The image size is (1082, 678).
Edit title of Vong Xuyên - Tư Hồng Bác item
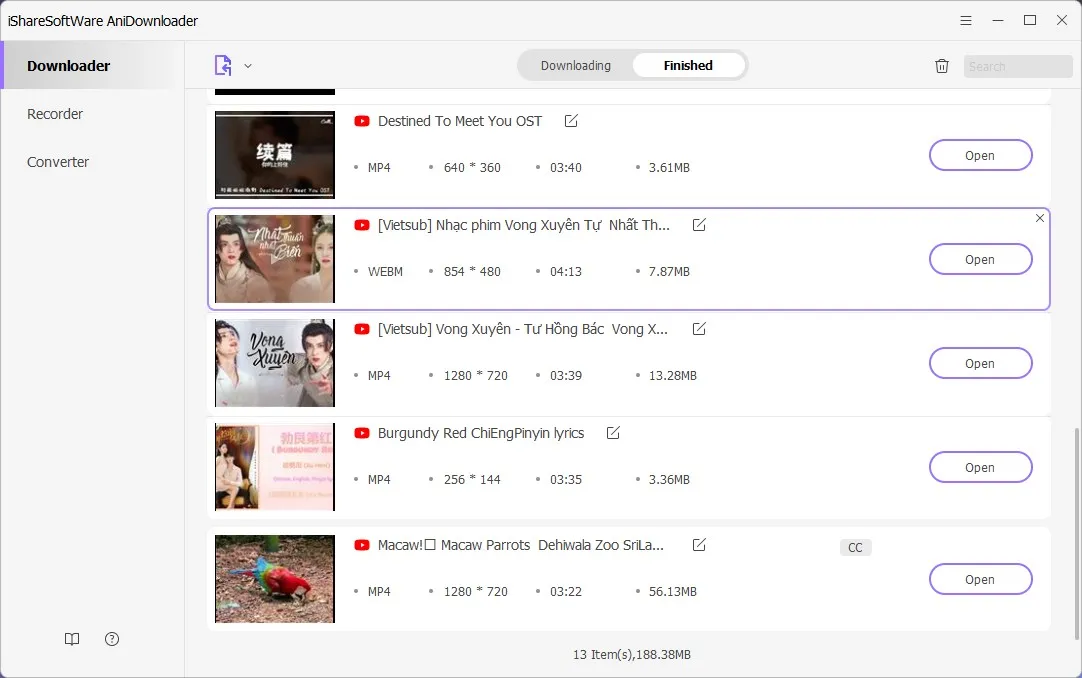[x=699, y=329]
